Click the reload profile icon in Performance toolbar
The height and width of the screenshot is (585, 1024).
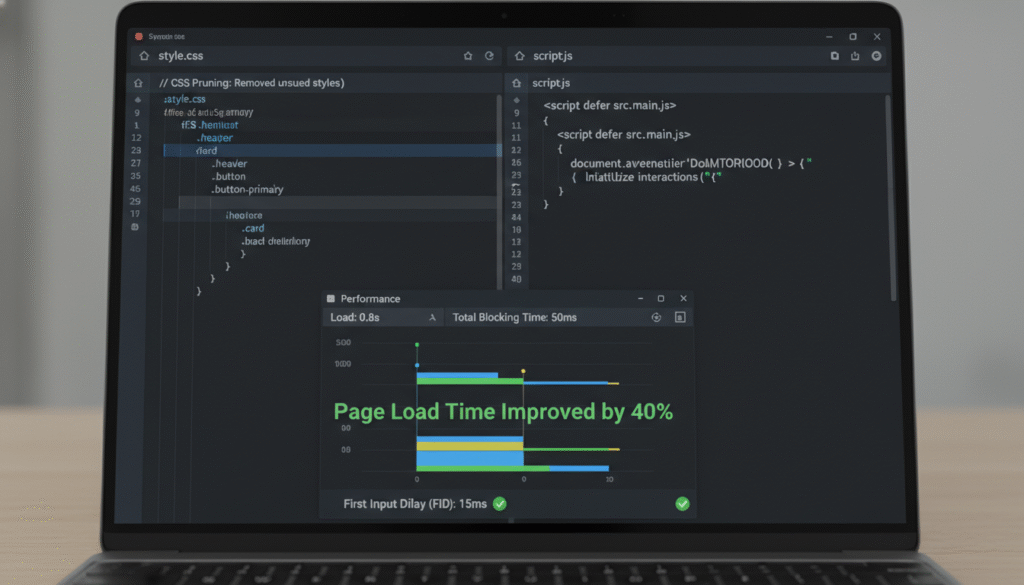click(657, 318)
